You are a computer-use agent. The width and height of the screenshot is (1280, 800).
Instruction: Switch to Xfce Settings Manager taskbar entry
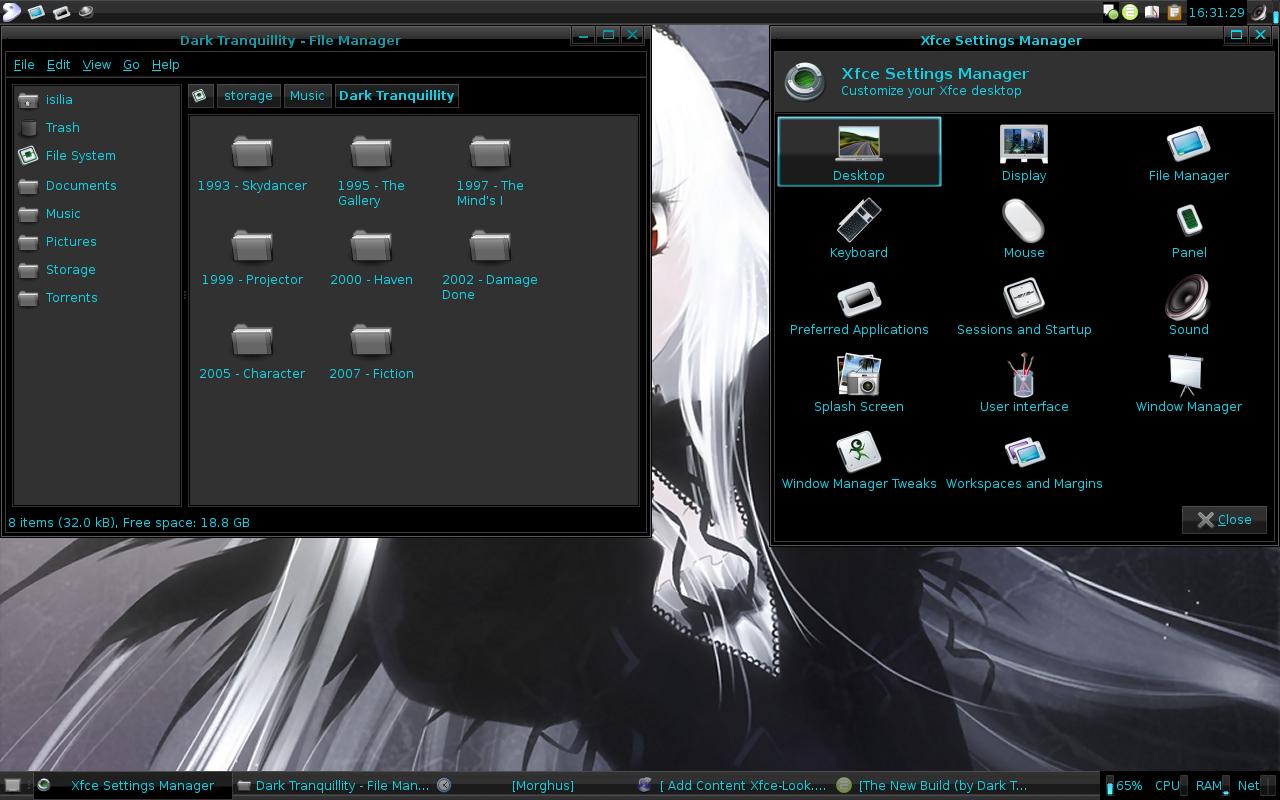tap(132, 785)
